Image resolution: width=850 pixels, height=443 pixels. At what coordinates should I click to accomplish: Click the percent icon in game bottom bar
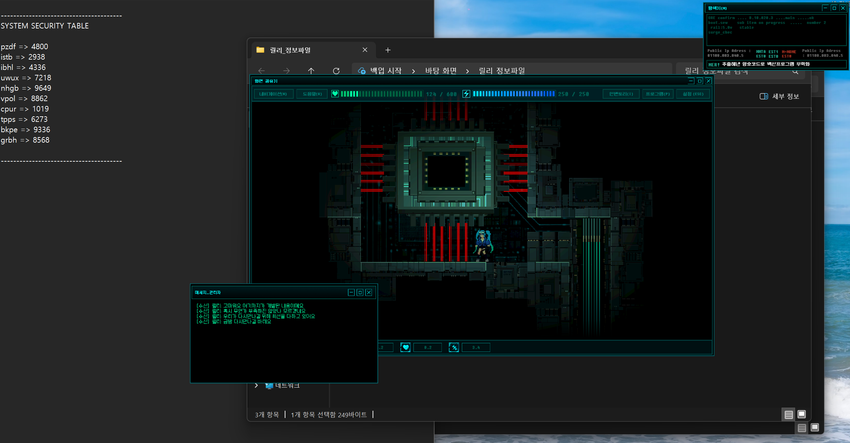click(x=454, y=348)
